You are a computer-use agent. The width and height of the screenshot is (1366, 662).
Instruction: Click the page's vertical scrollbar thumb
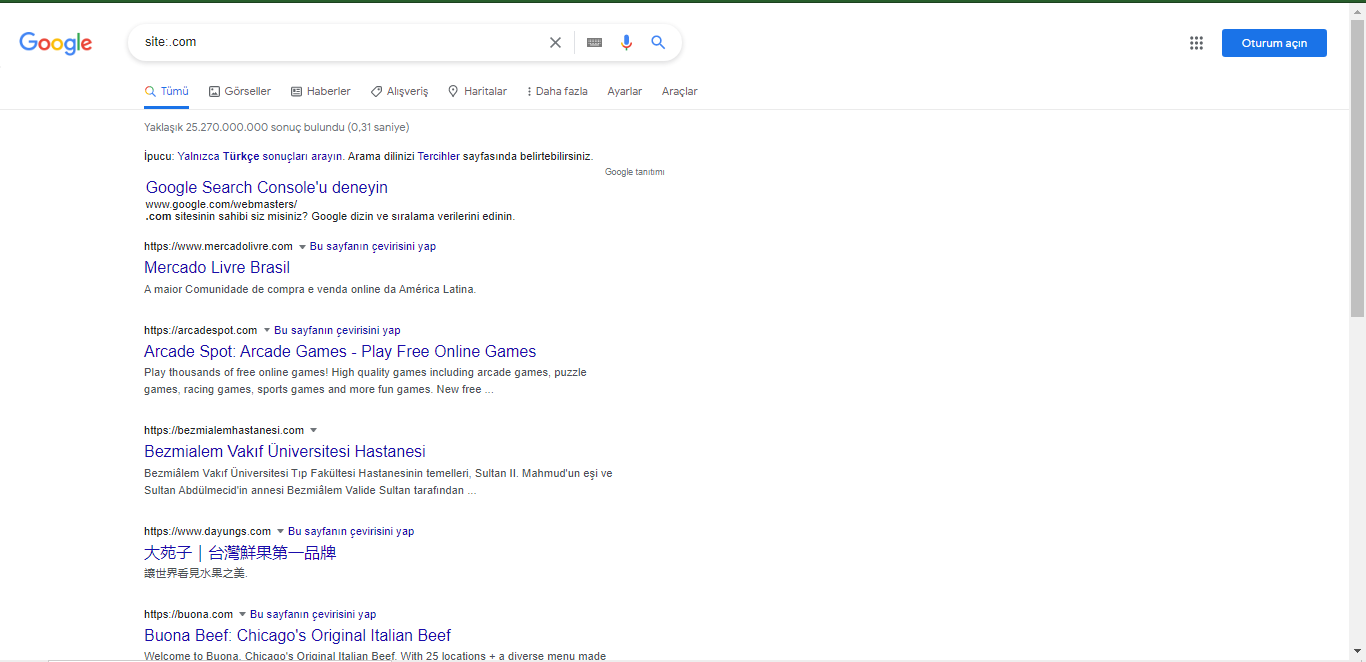pos(1357,168)
